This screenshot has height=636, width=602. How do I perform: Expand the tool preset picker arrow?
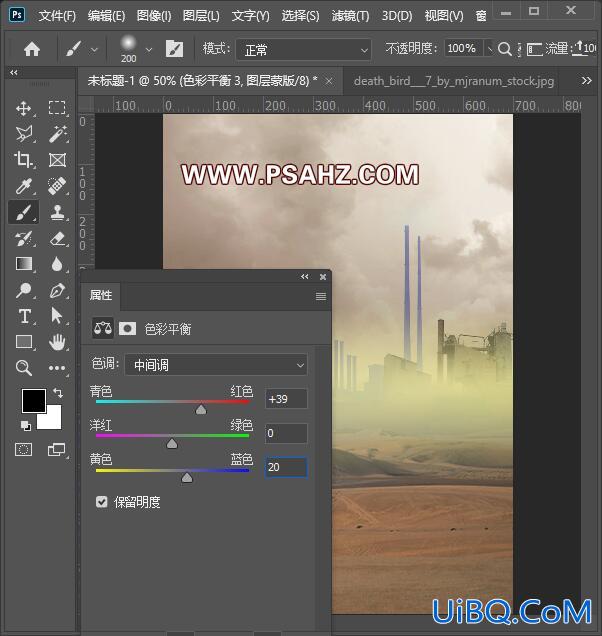(94, 49)
